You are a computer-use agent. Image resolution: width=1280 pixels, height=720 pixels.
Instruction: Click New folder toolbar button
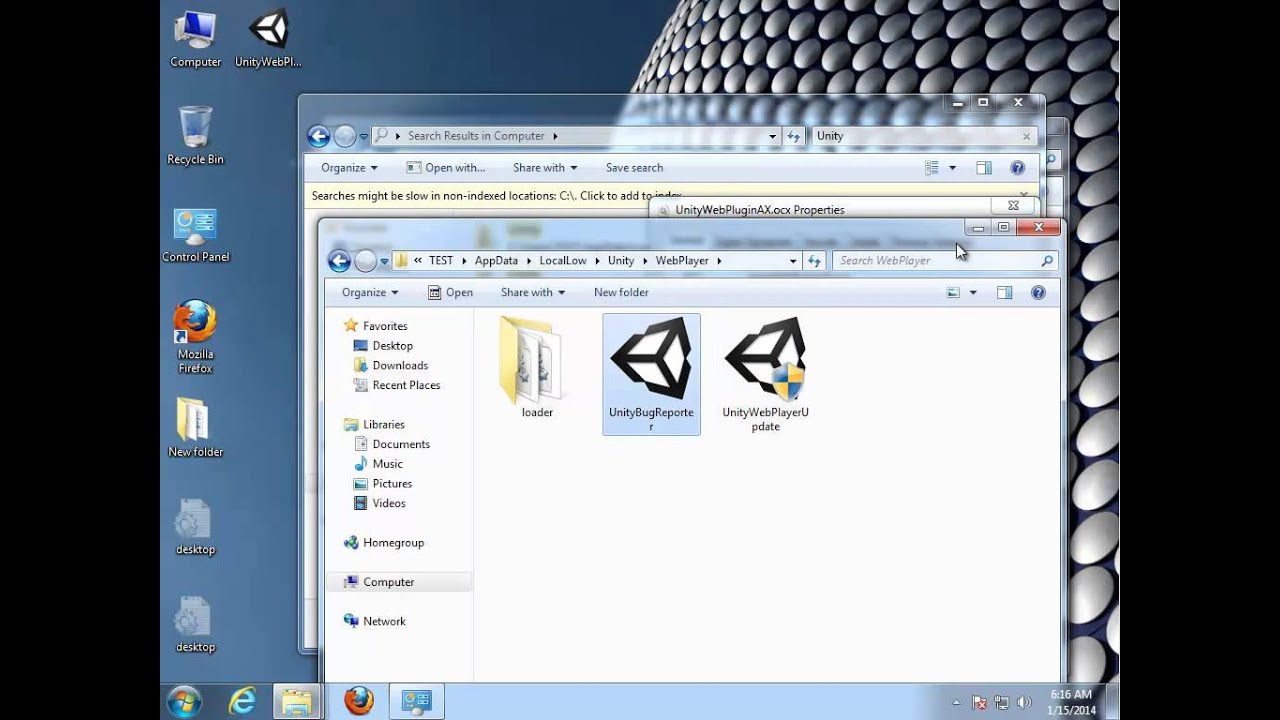(621, 293)
